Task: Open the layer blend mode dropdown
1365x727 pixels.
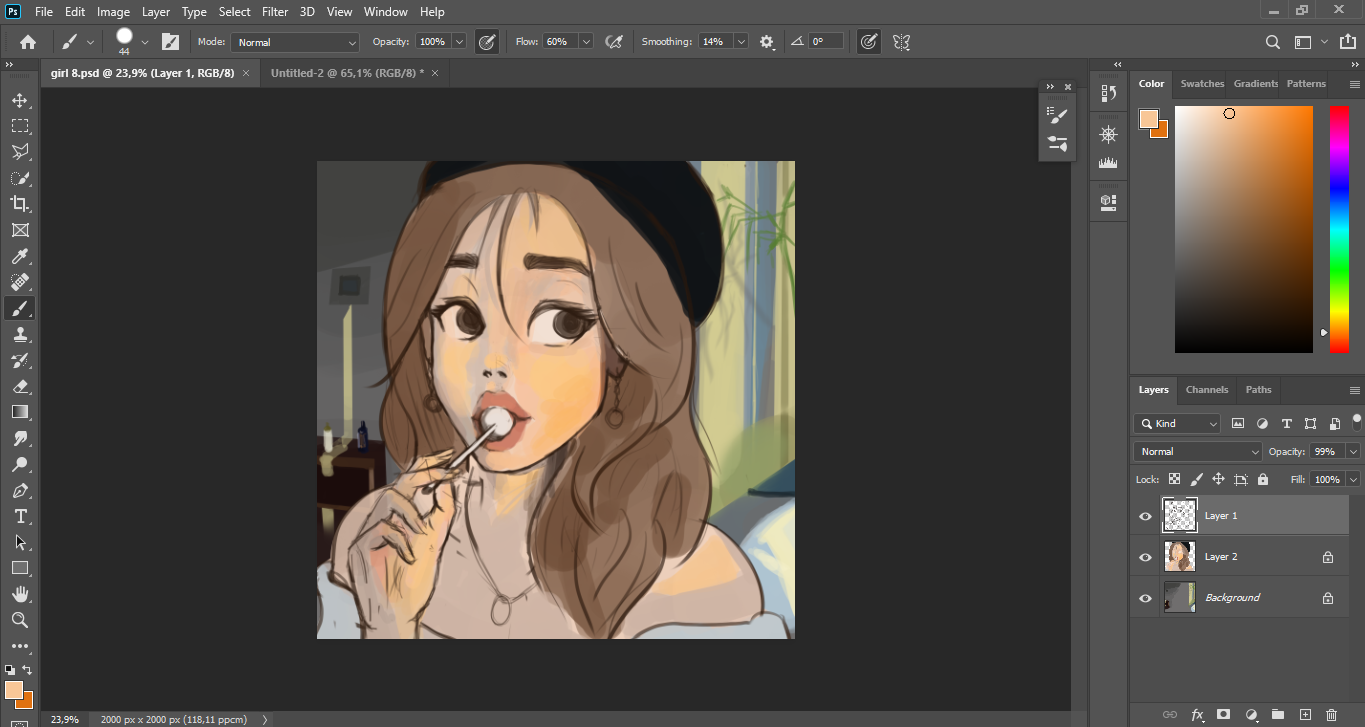Action: coord(1198,451)
